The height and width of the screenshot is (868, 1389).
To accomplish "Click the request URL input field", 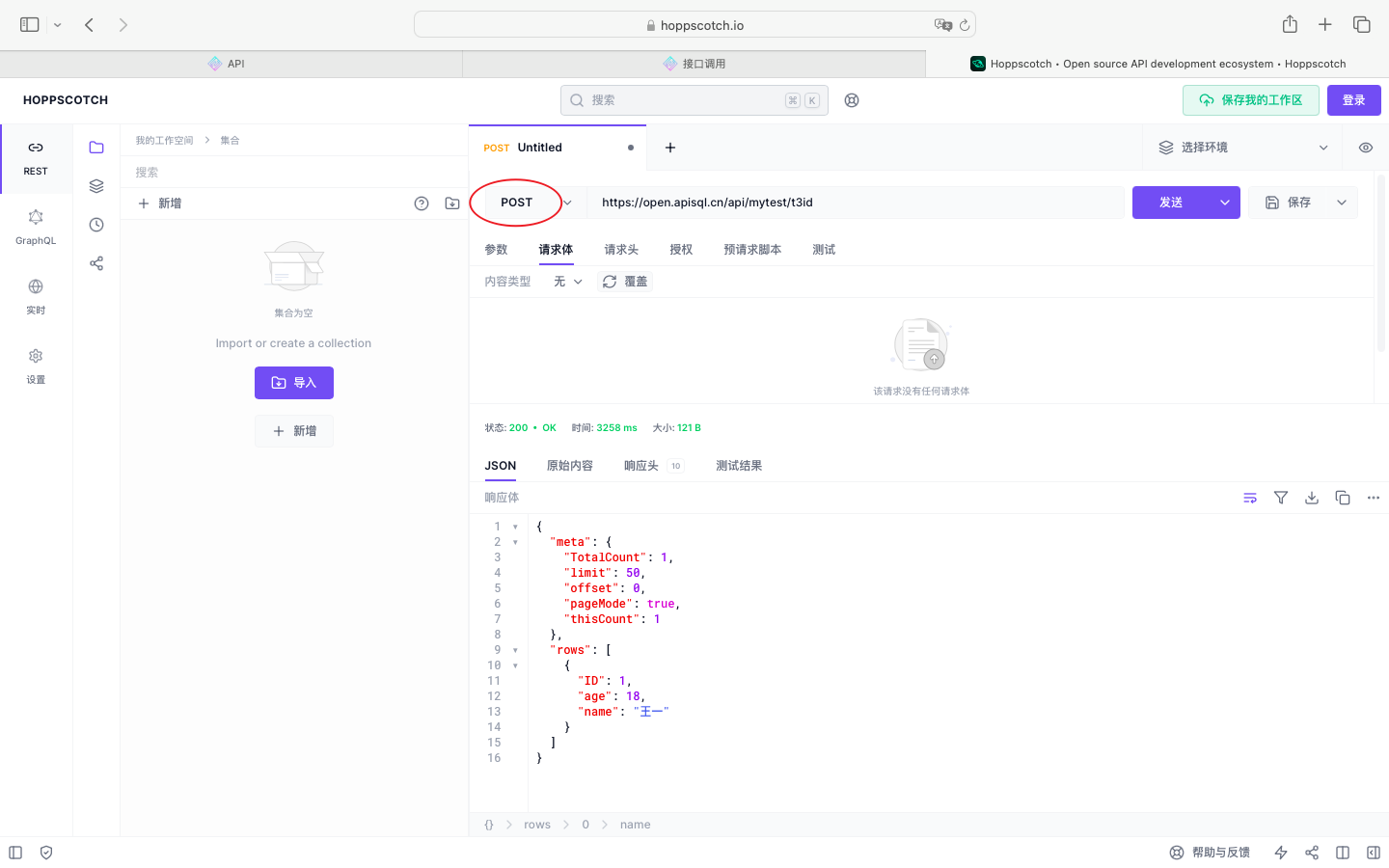I will pos(854,203).
